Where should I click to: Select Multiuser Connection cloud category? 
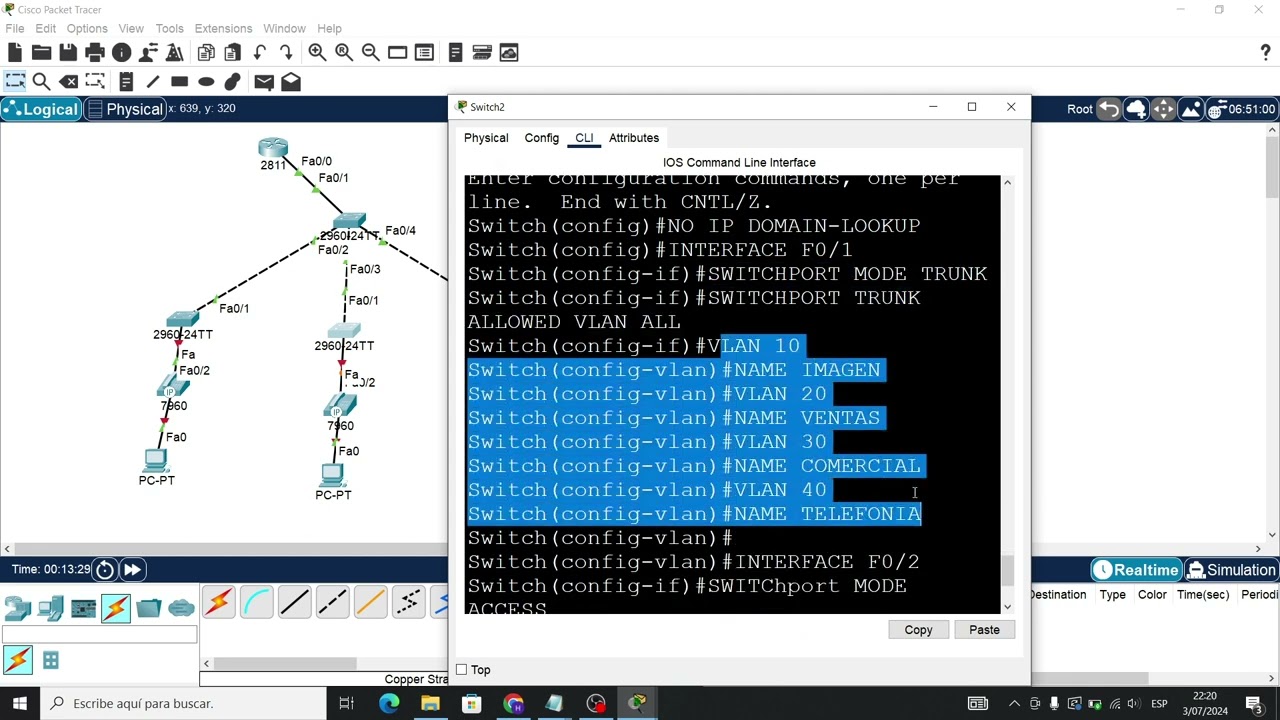coord(181,607)
